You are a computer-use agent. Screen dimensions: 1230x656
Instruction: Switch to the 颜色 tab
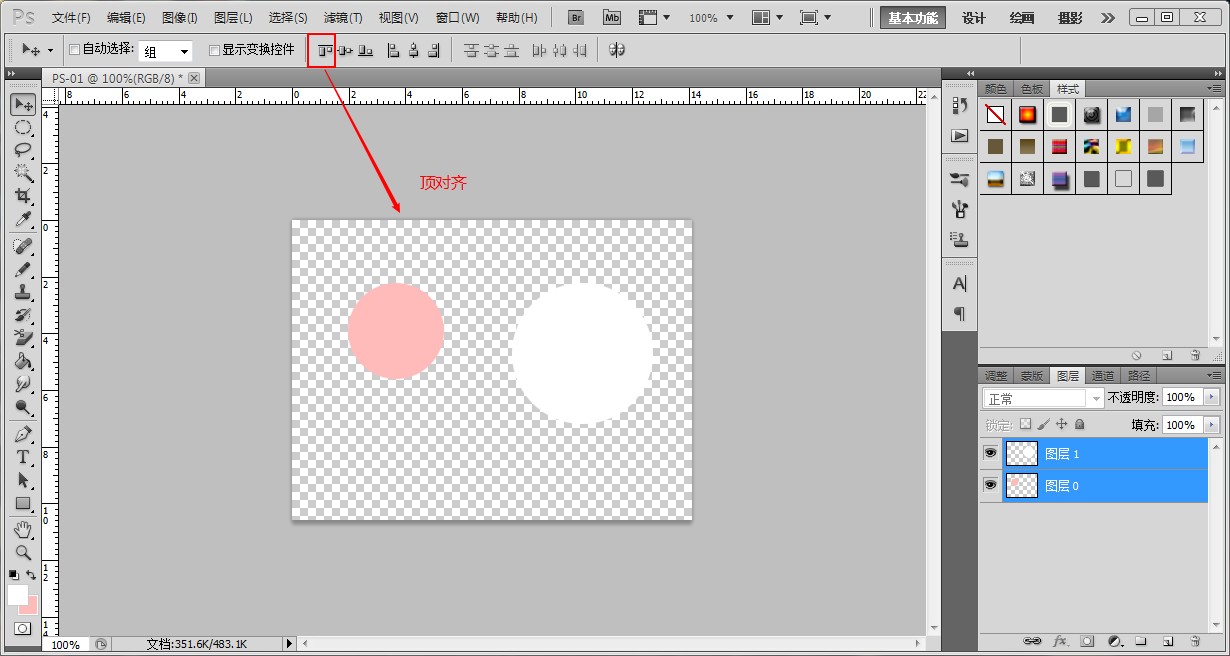coord(996,89)
